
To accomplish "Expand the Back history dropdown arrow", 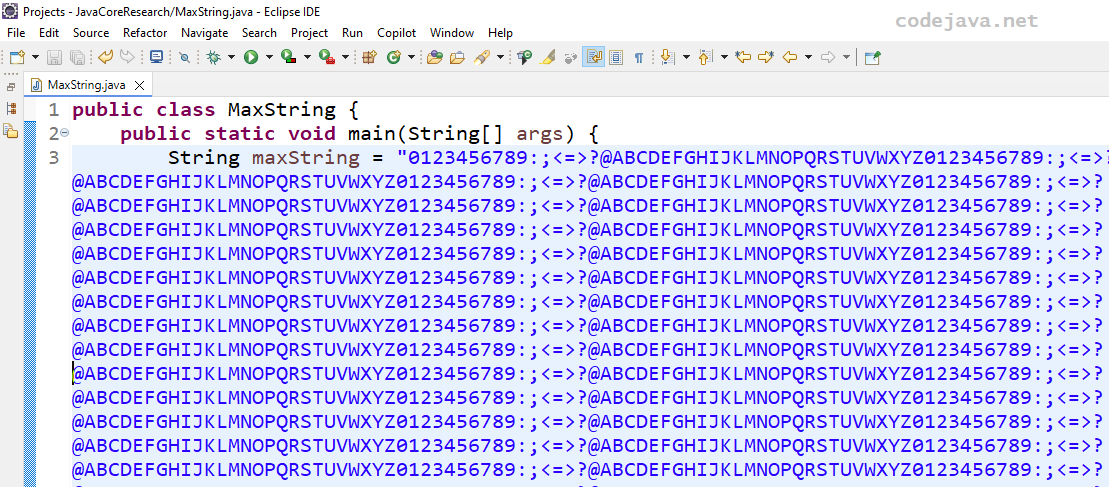I will tap(808, 57).
